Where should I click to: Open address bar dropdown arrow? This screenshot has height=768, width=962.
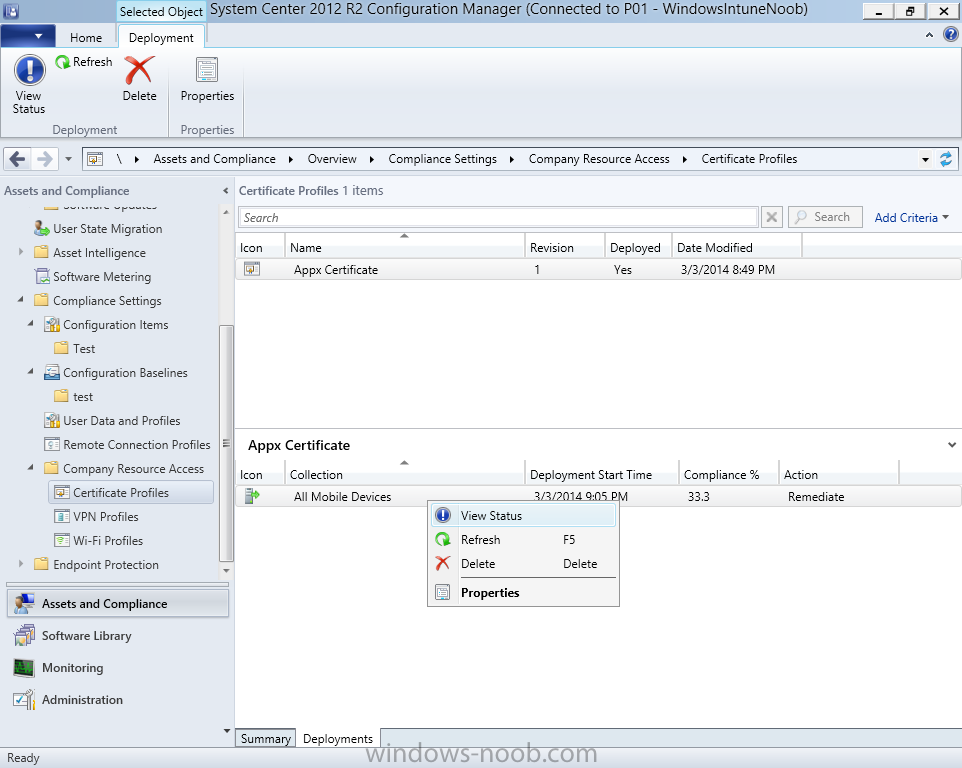925,159
